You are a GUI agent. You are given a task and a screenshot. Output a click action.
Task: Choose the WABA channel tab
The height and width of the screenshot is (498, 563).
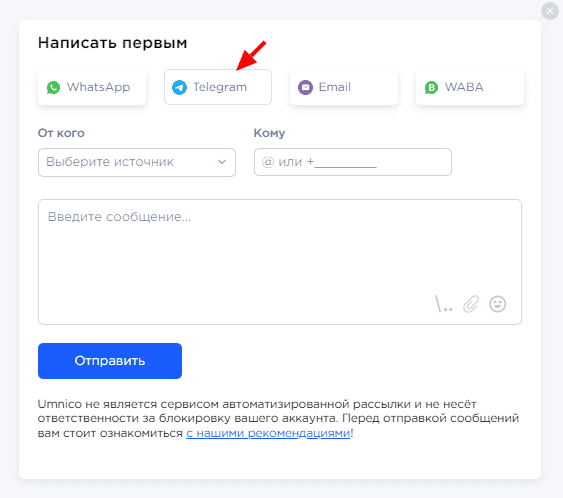[x=470, y=87]
